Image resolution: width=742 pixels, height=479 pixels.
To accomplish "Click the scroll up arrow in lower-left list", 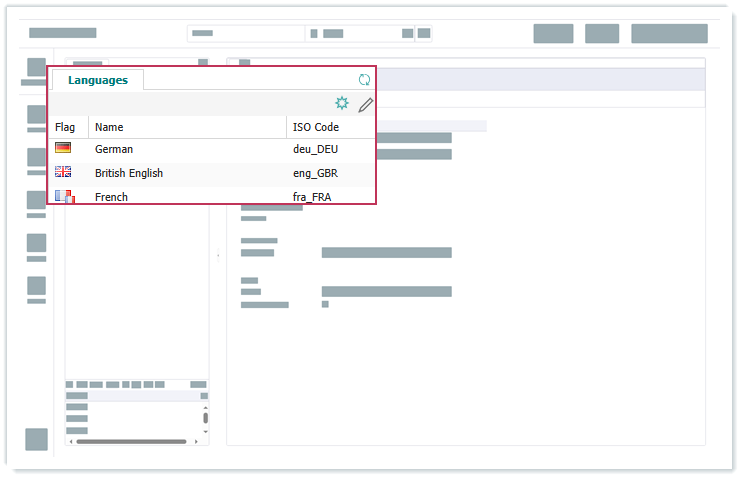I will (x=205, y=407).
